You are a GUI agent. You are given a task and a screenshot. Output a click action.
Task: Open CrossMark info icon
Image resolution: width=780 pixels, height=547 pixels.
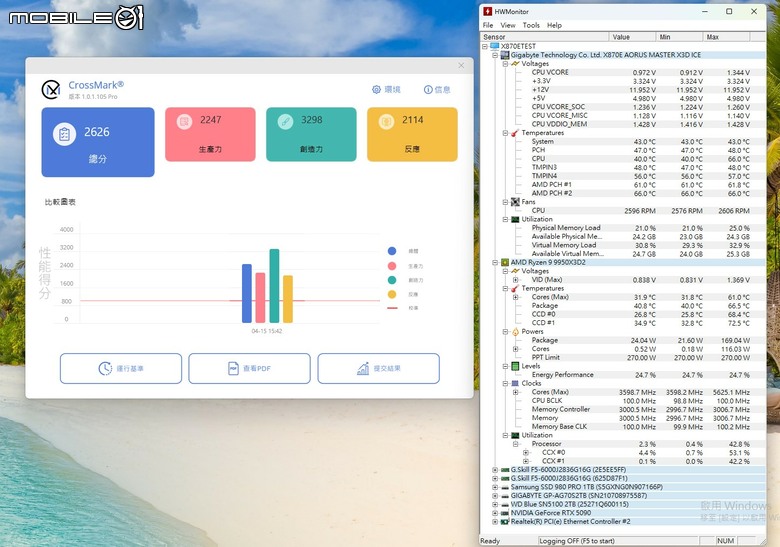click(428, 90)
